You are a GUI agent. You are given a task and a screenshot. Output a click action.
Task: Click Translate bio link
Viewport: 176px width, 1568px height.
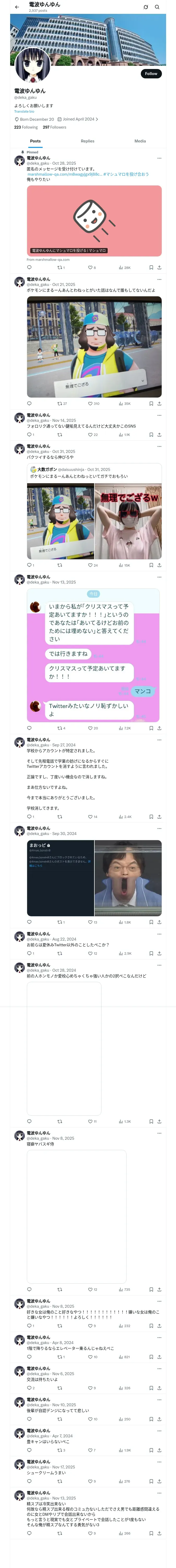pos(24,111)
